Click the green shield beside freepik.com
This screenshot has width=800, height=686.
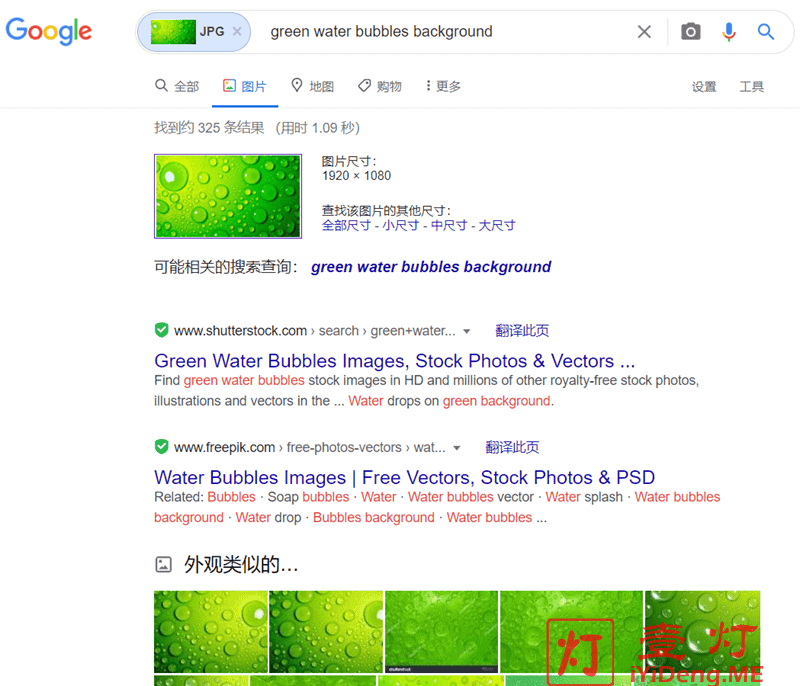(161, 447)
